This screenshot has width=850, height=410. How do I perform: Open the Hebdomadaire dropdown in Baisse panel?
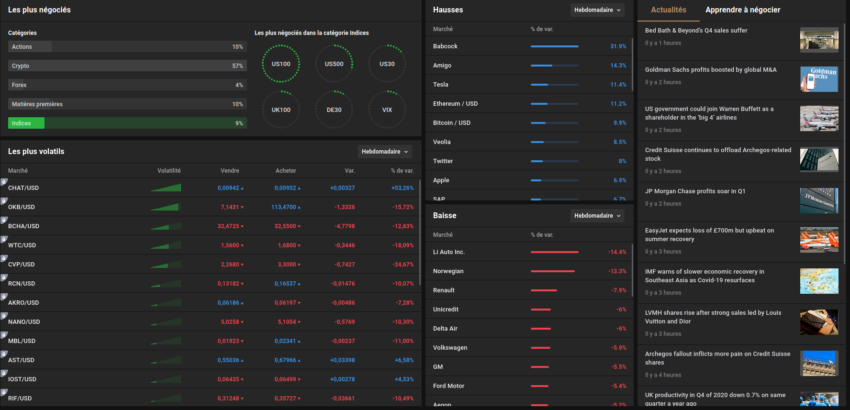click(x=596, y=215)
